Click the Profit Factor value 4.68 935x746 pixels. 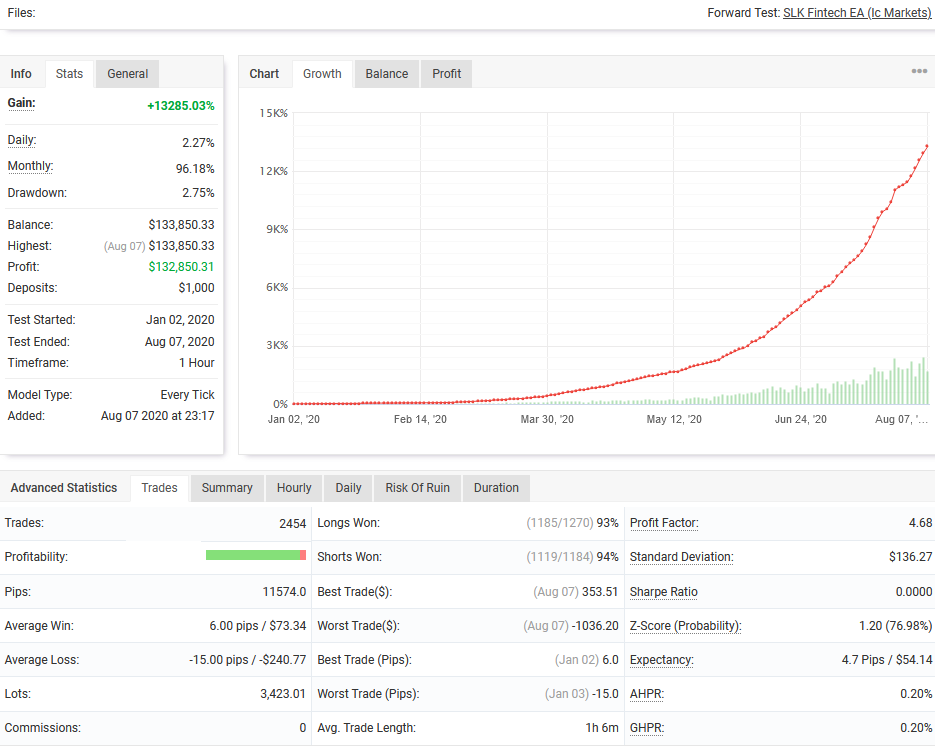coord(920,523)
